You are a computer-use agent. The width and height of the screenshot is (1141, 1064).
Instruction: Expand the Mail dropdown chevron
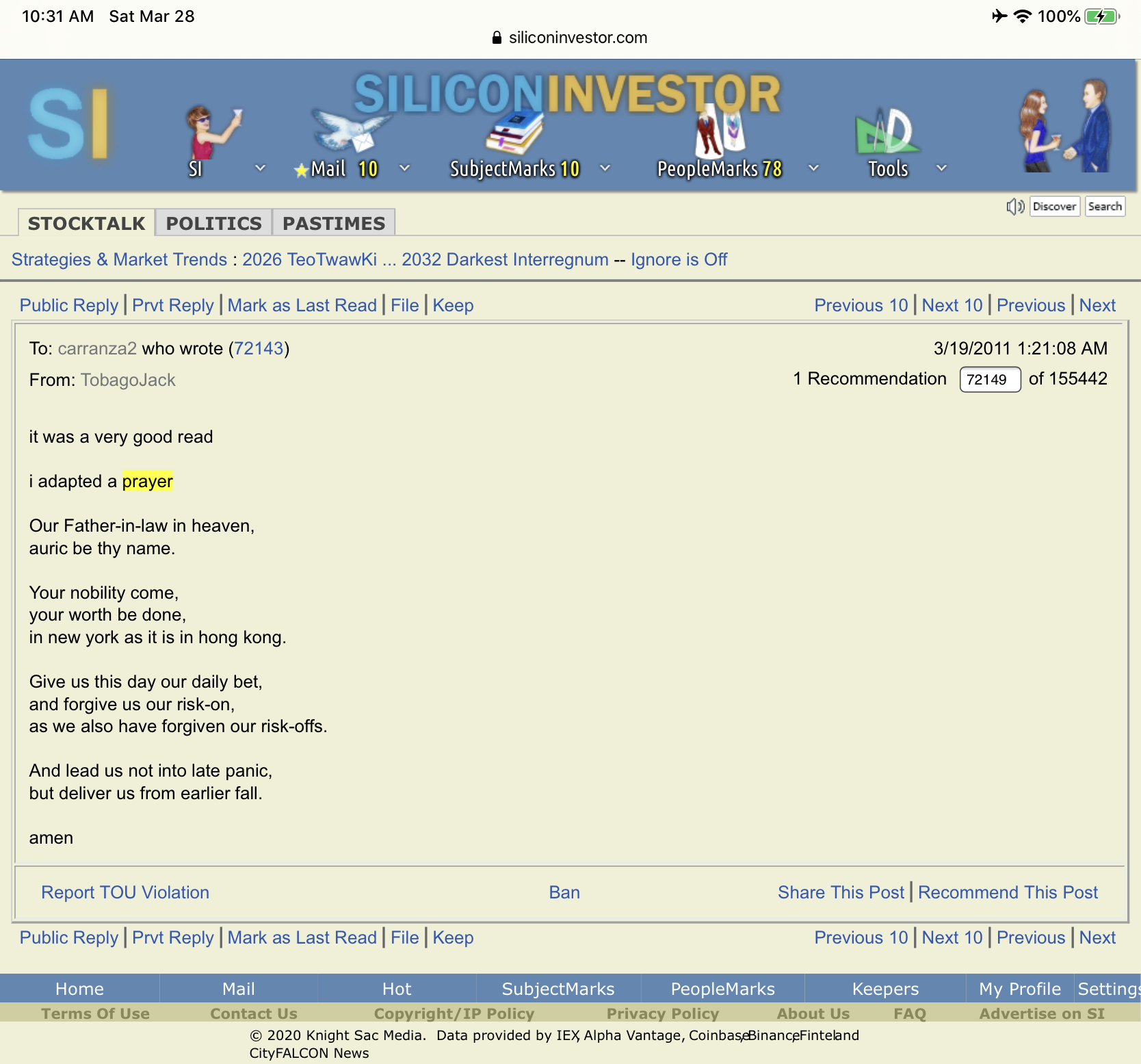(405, 168)
